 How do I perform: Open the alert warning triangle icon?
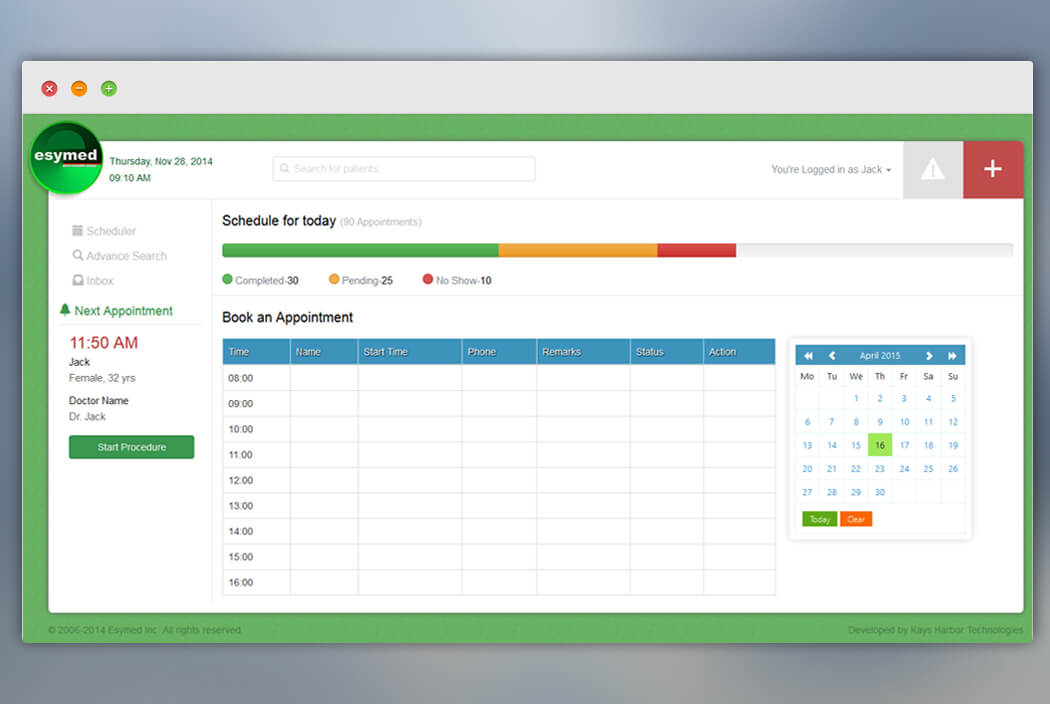(932, 169)
